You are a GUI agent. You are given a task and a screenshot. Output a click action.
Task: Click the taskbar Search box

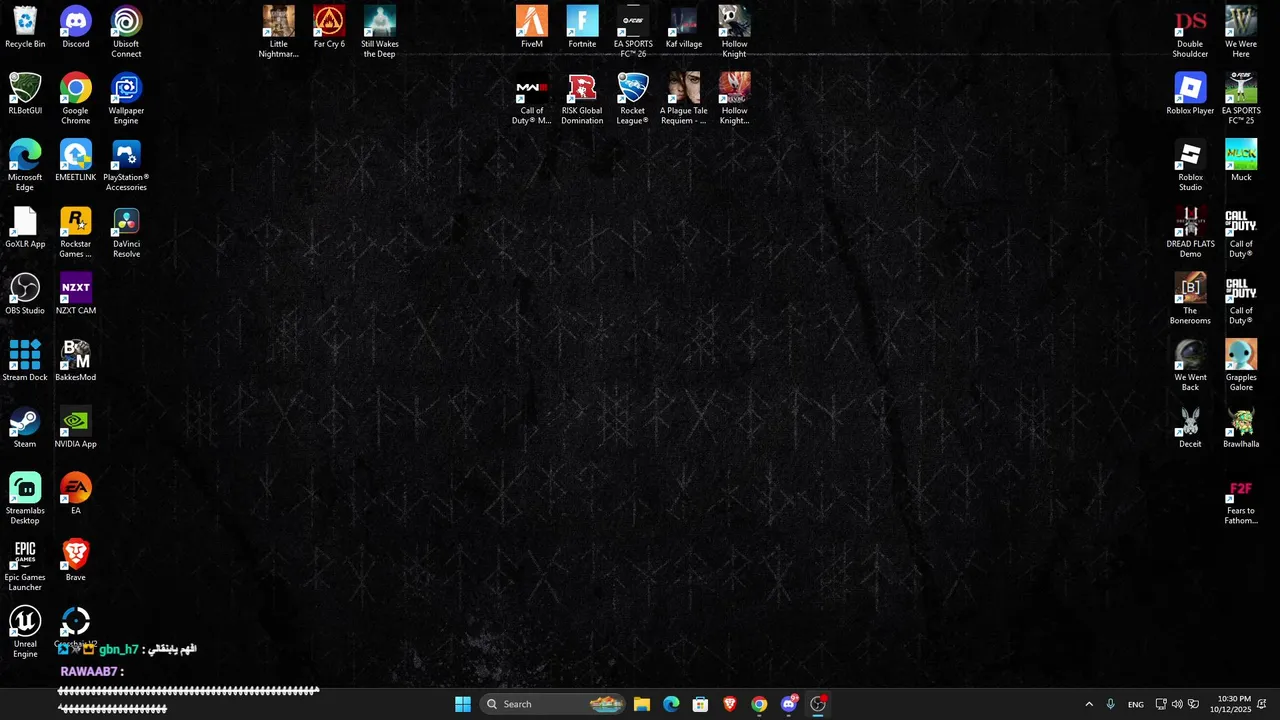(x=553, y=704)
